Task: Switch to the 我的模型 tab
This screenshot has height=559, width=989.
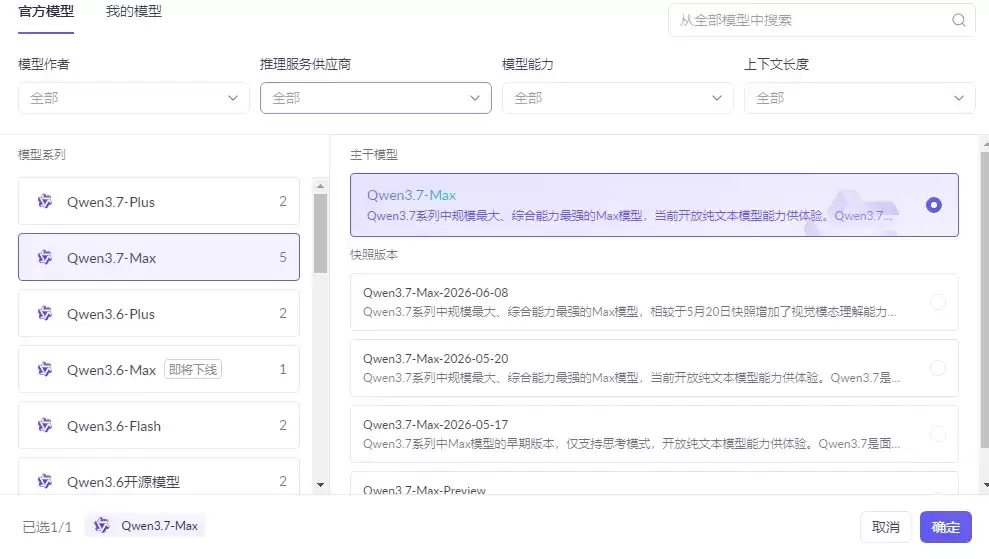Action: click(x=134, y=11)
